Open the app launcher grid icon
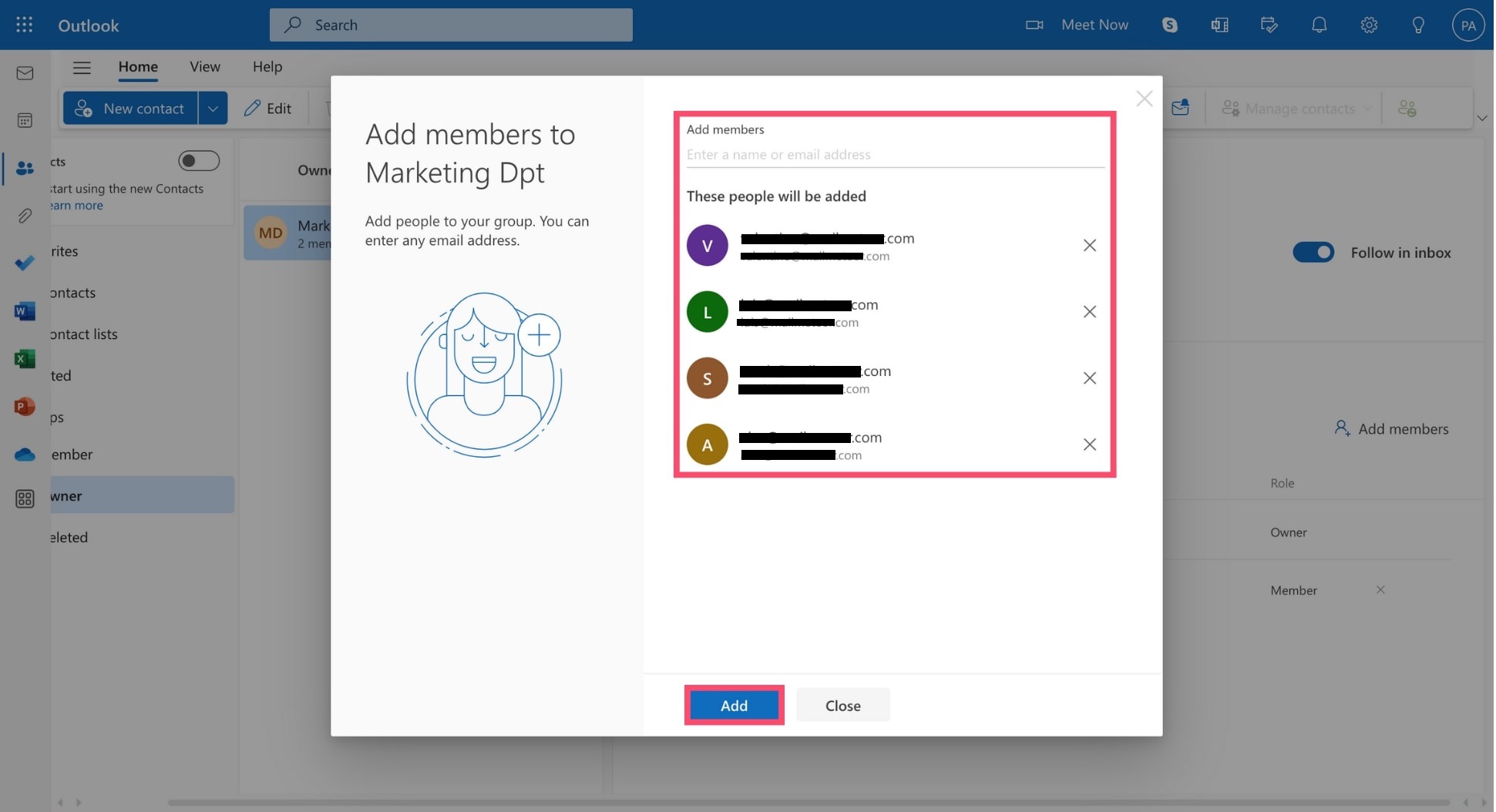Screen dimensions: 1496x812 tap(24, 25)
